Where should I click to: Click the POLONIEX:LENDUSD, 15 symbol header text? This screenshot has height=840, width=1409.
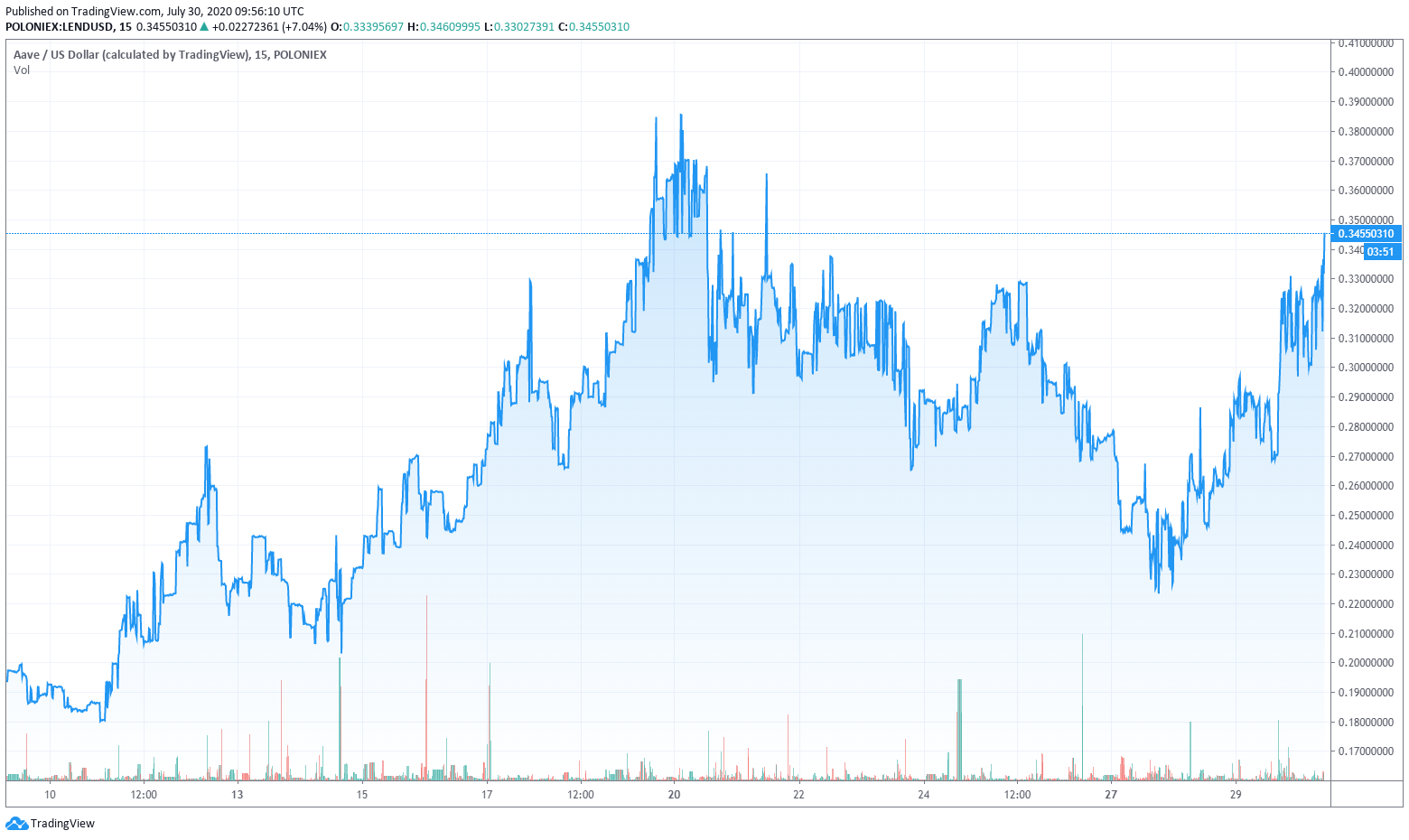coord(69,26)
